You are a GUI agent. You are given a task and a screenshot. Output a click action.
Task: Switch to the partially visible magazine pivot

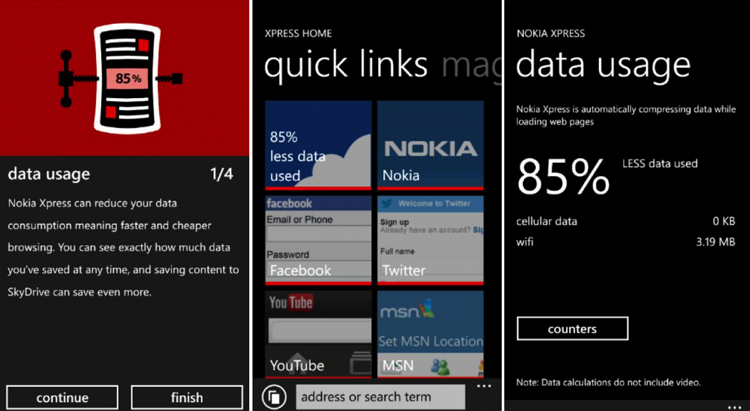(465, 66)
